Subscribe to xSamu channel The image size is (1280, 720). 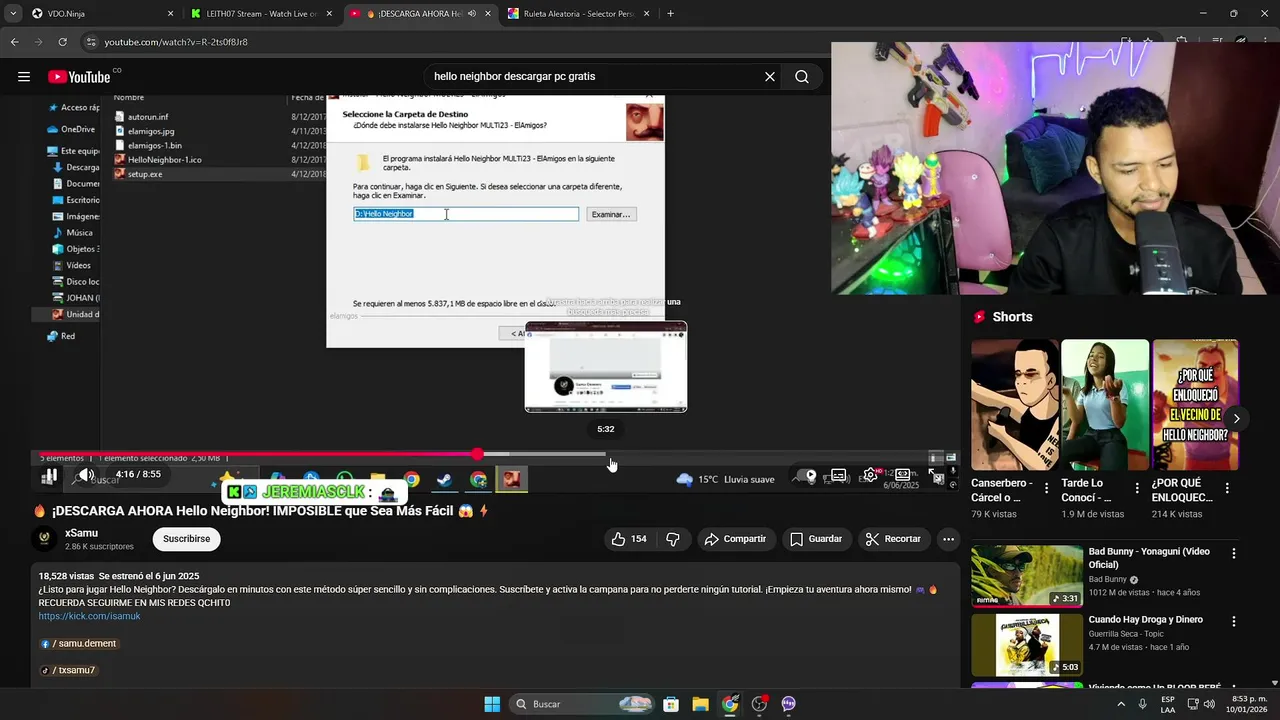click(x=186, y=539)
